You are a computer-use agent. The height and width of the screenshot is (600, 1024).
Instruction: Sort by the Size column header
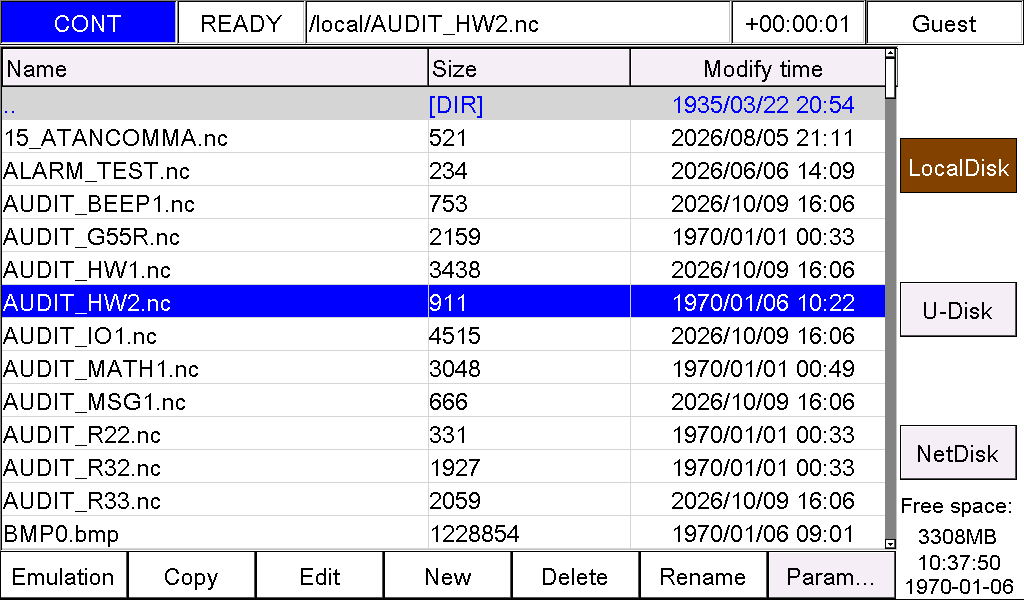click(x=529, y=69)
